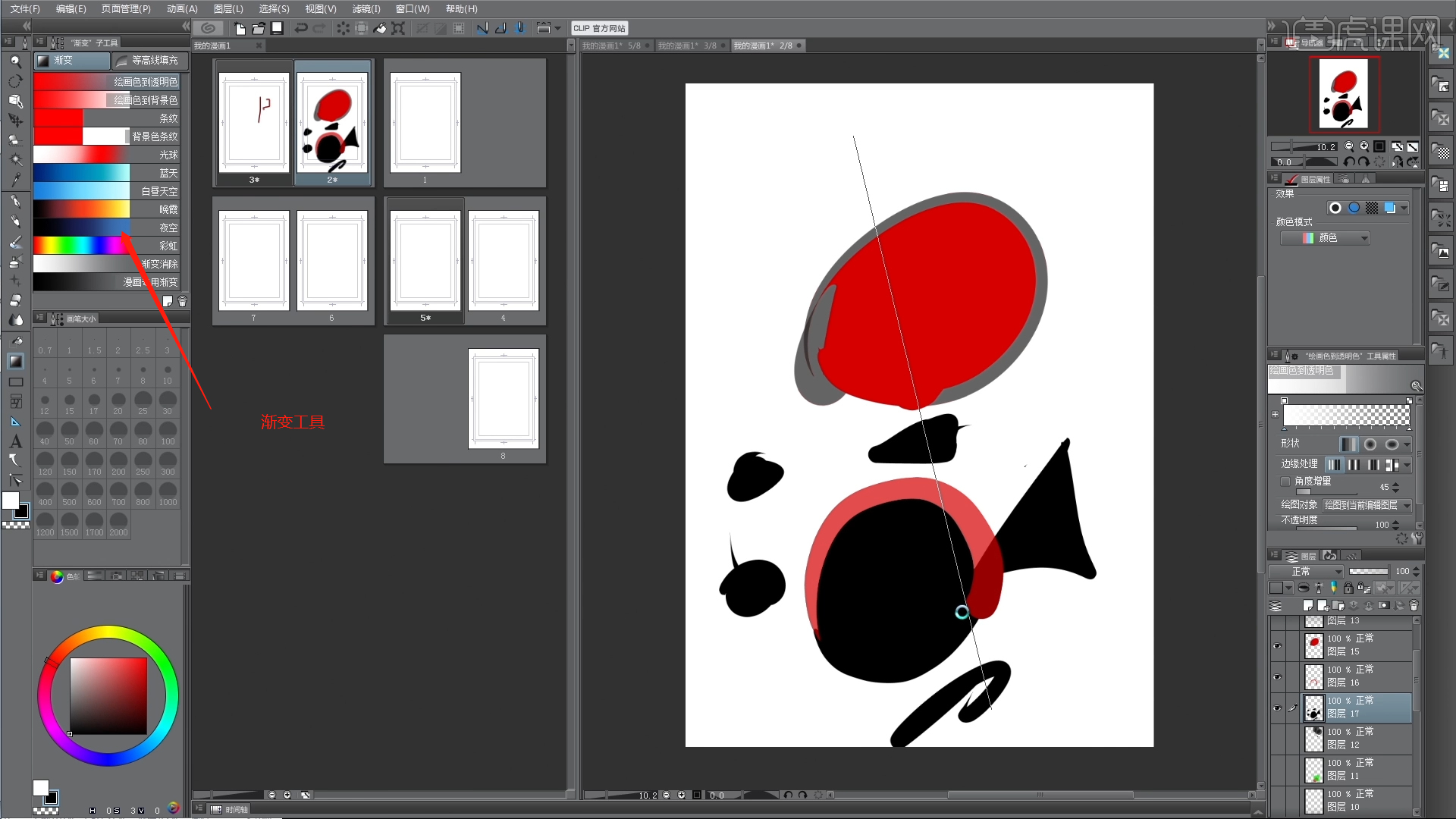Screen dimensions: 1456x819
Task: Hide layer 图层 15 visibility eye
Action: coord(1277,645)
